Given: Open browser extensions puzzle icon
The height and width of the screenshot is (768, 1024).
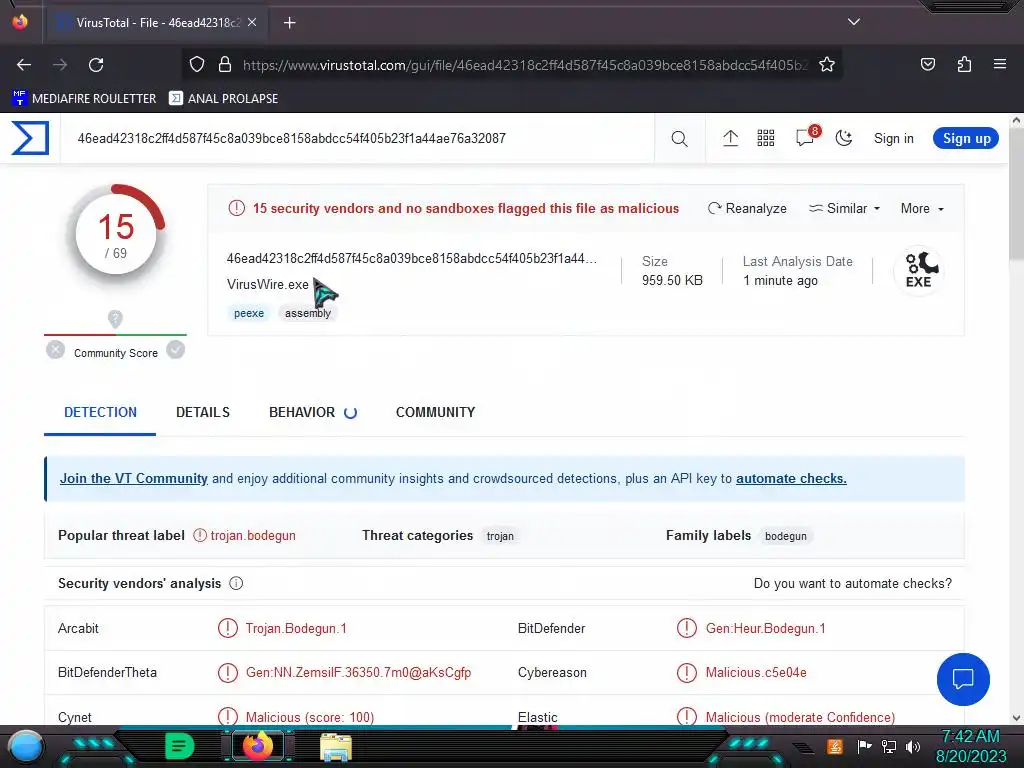Looking at the screenshot, I should point(964,64).
